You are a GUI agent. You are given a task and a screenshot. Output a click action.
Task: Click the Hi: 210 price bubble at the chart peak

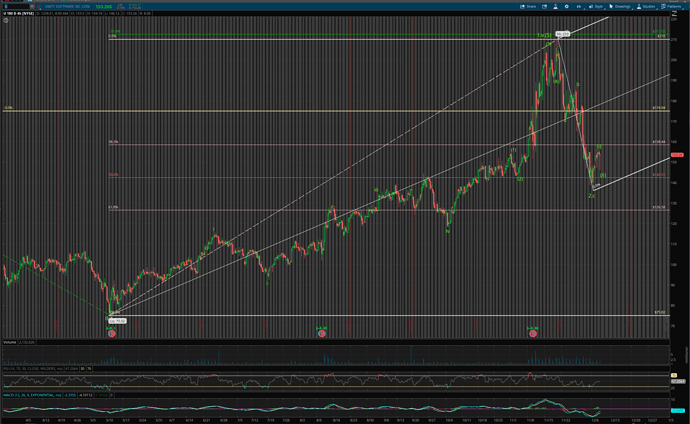[562, 34]
